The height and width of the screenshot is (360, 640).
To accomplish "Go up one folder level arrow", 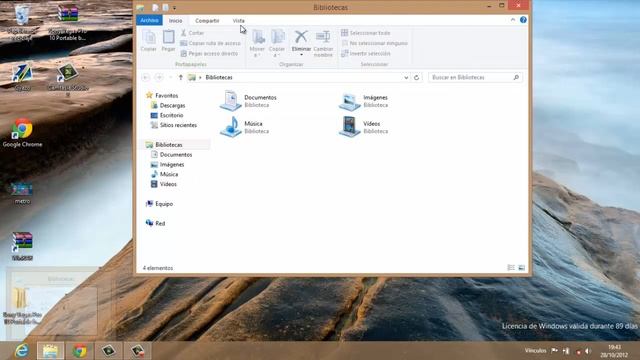I will pos(180,77).
